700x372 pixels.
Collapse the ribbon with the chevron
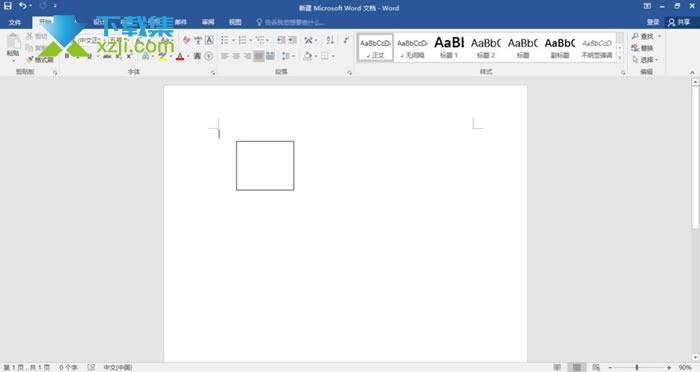pos(692,72)
